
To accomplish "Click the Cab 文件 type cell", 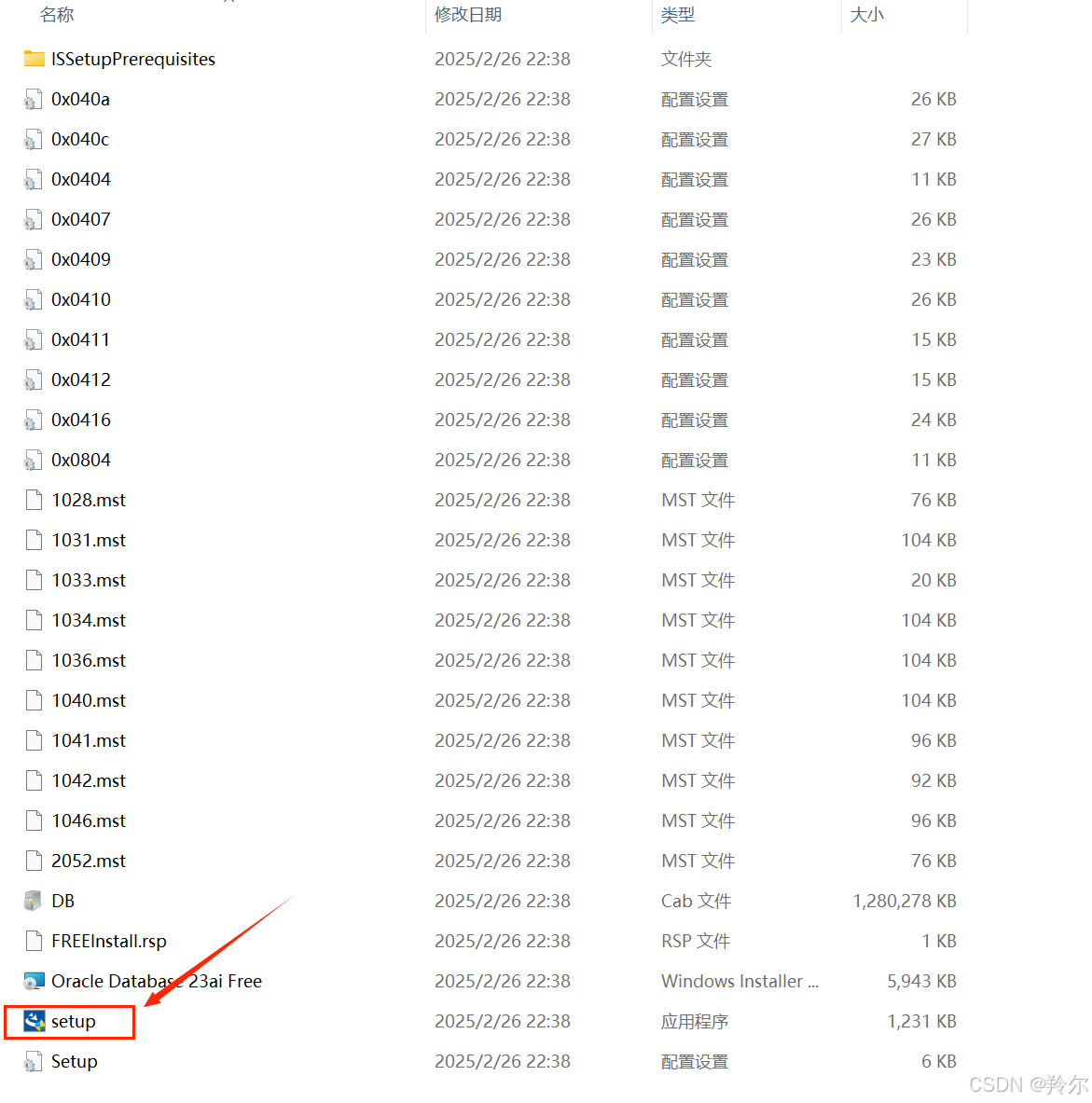I will [696, 901].
